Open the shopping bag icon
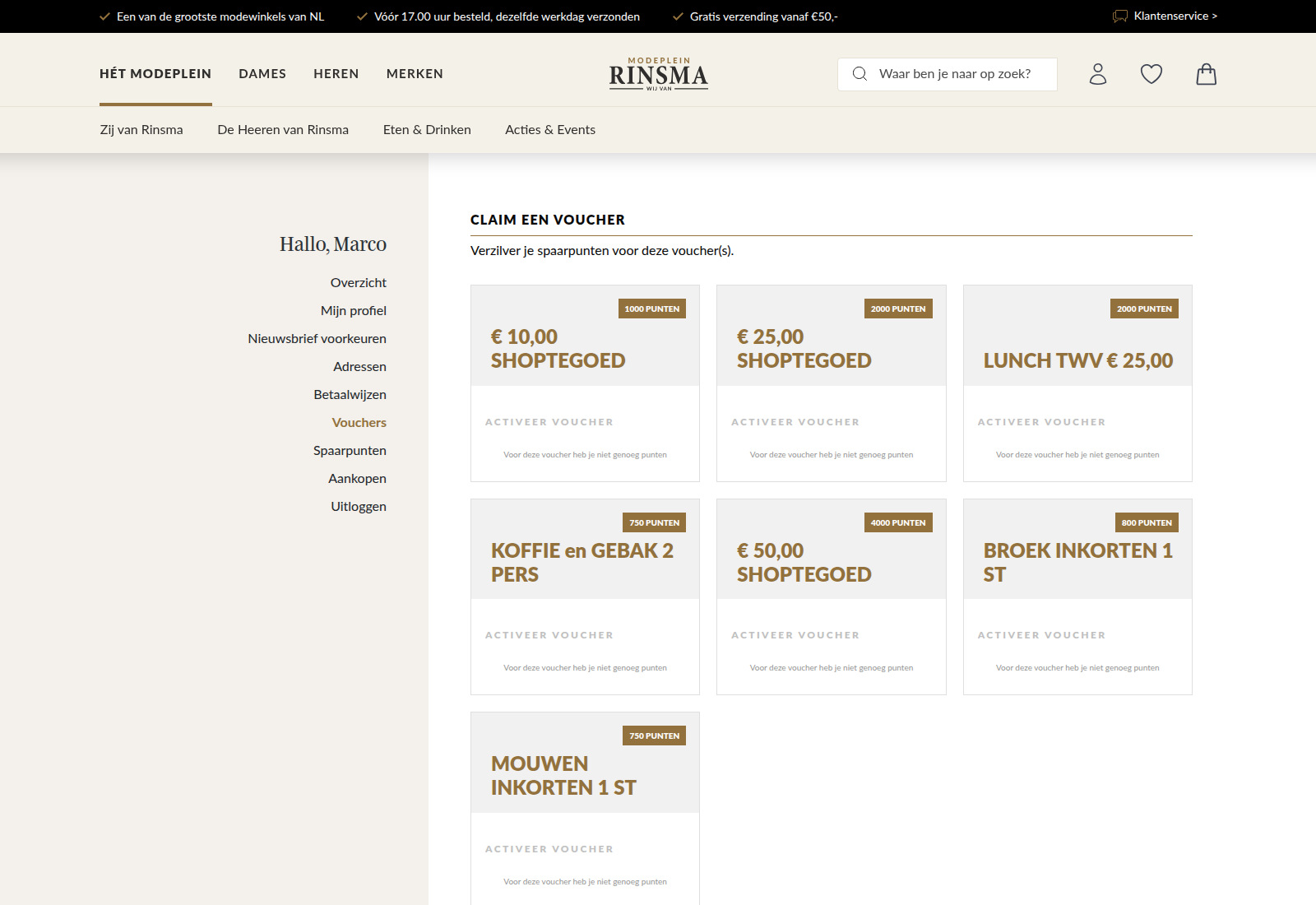This screenshot has height=905, width=1316. pyautogui.click(x=1206, y=74)
